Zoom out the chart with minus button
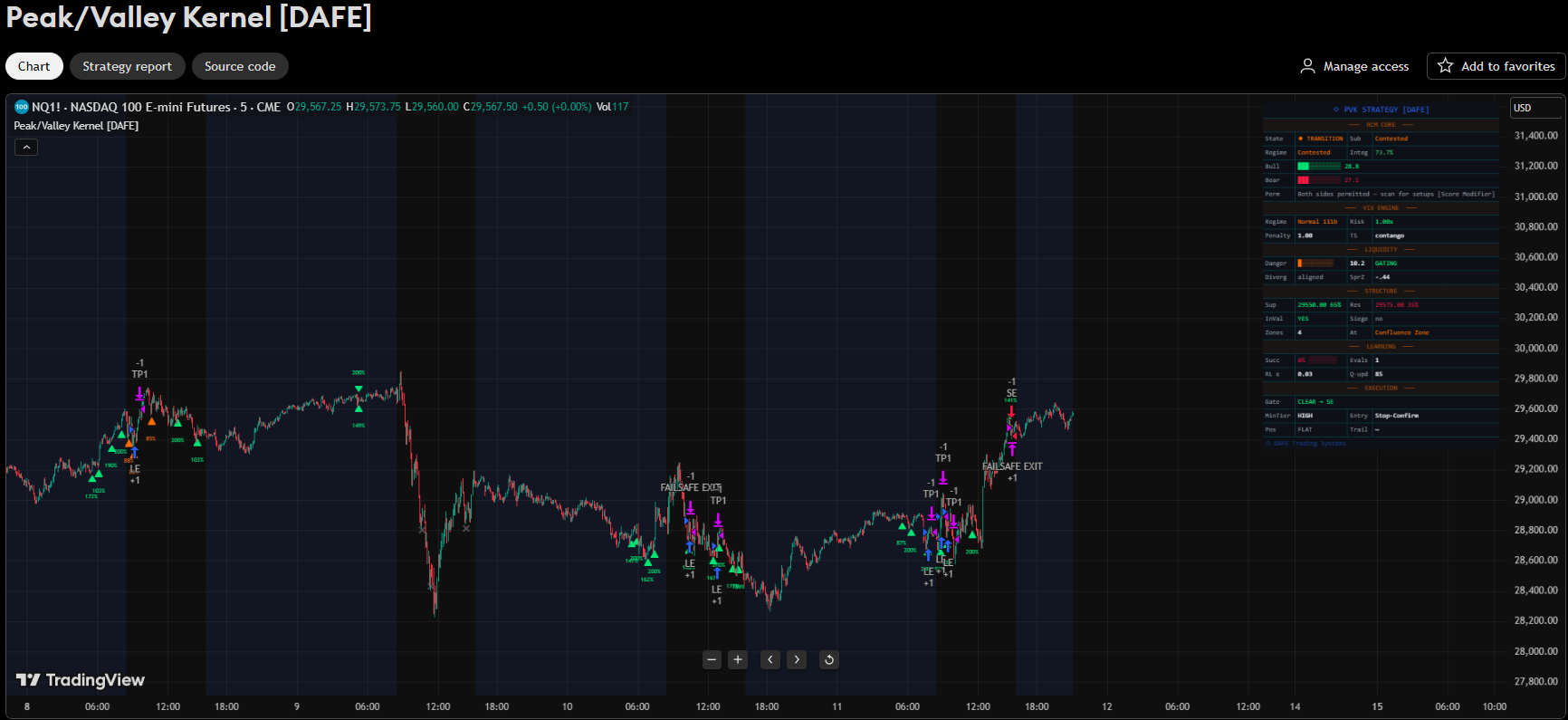 pyautogui.click(x=712, y=659)
